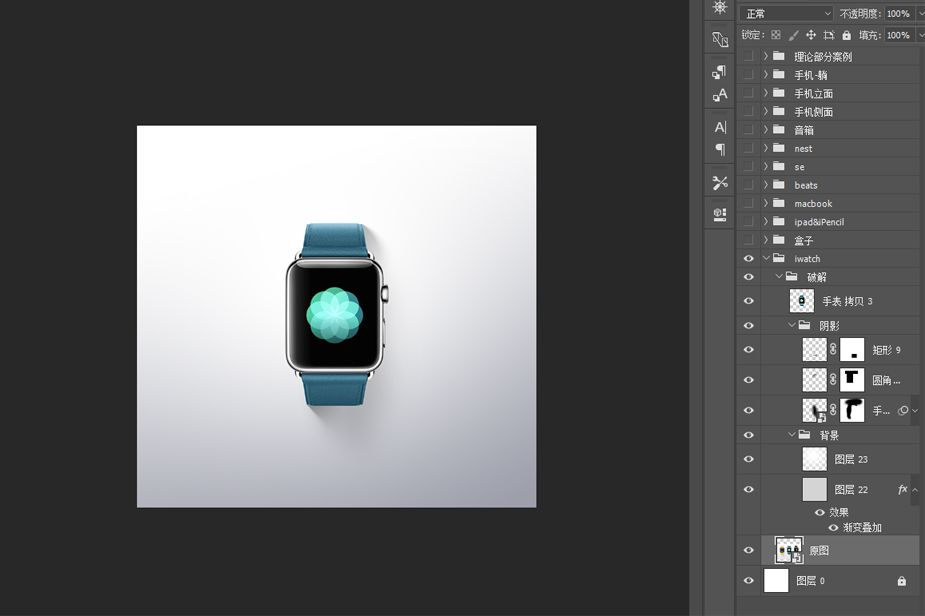The height and width of the screenshot is (616, 925).
Task: Open the Character panel icon
Action: tap(720, 127)
